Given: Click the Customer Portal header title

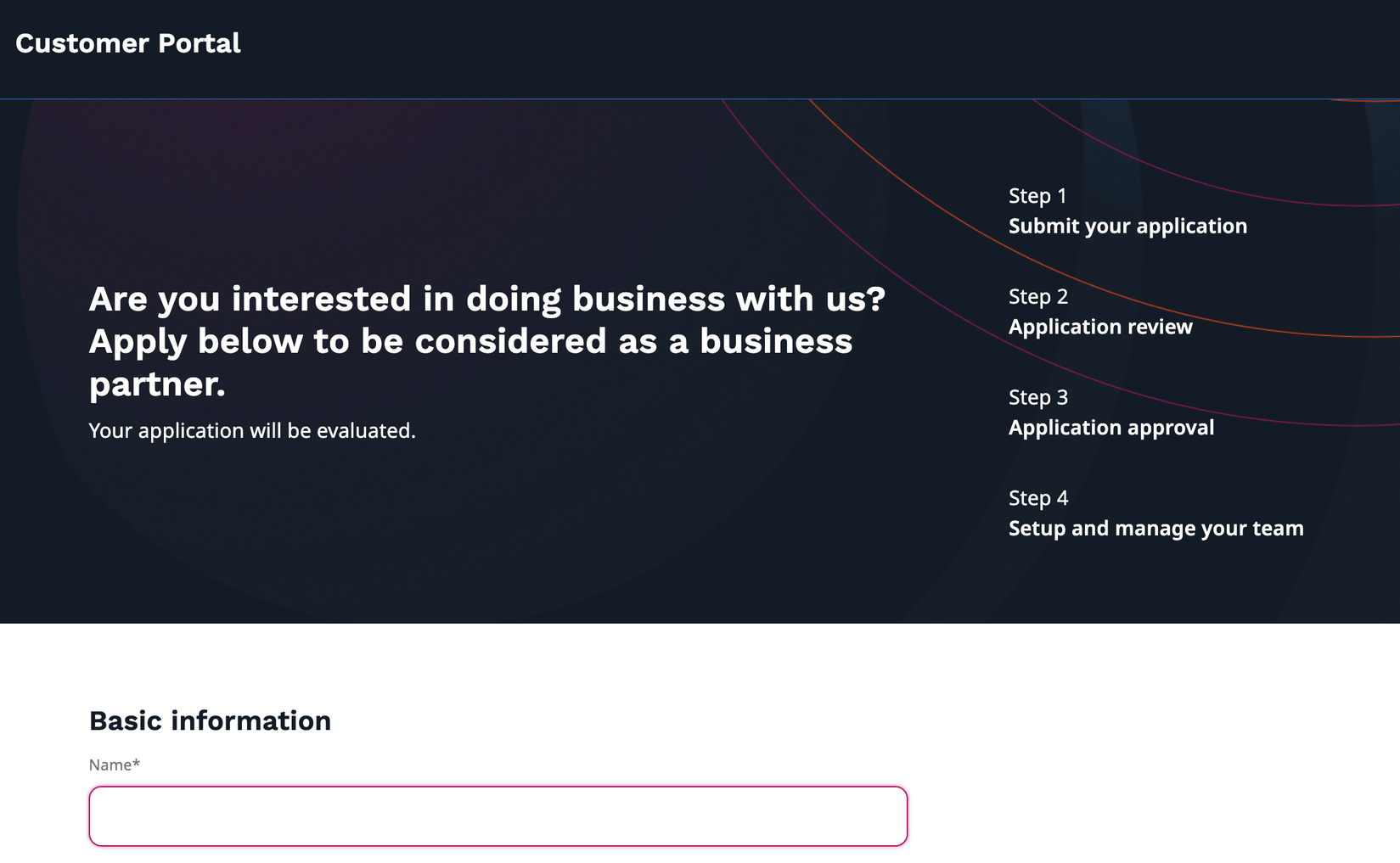Looking at the screenshot, I should (127, 43).
